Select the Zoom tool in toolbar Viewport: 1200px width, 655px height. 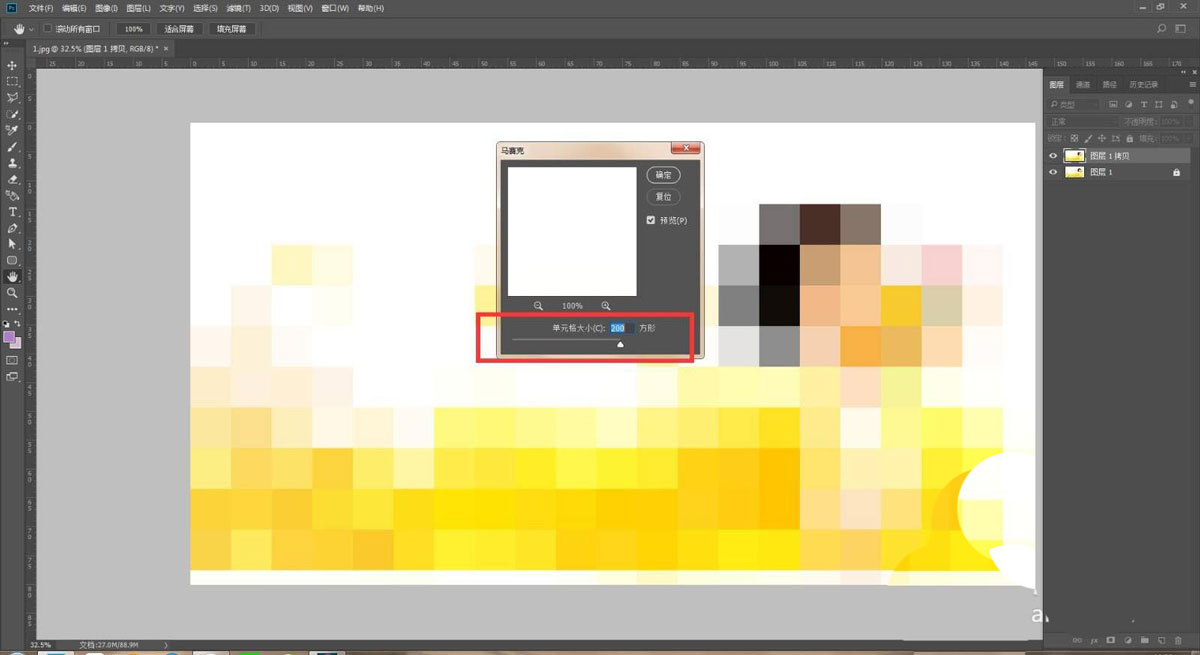point(12,293)
